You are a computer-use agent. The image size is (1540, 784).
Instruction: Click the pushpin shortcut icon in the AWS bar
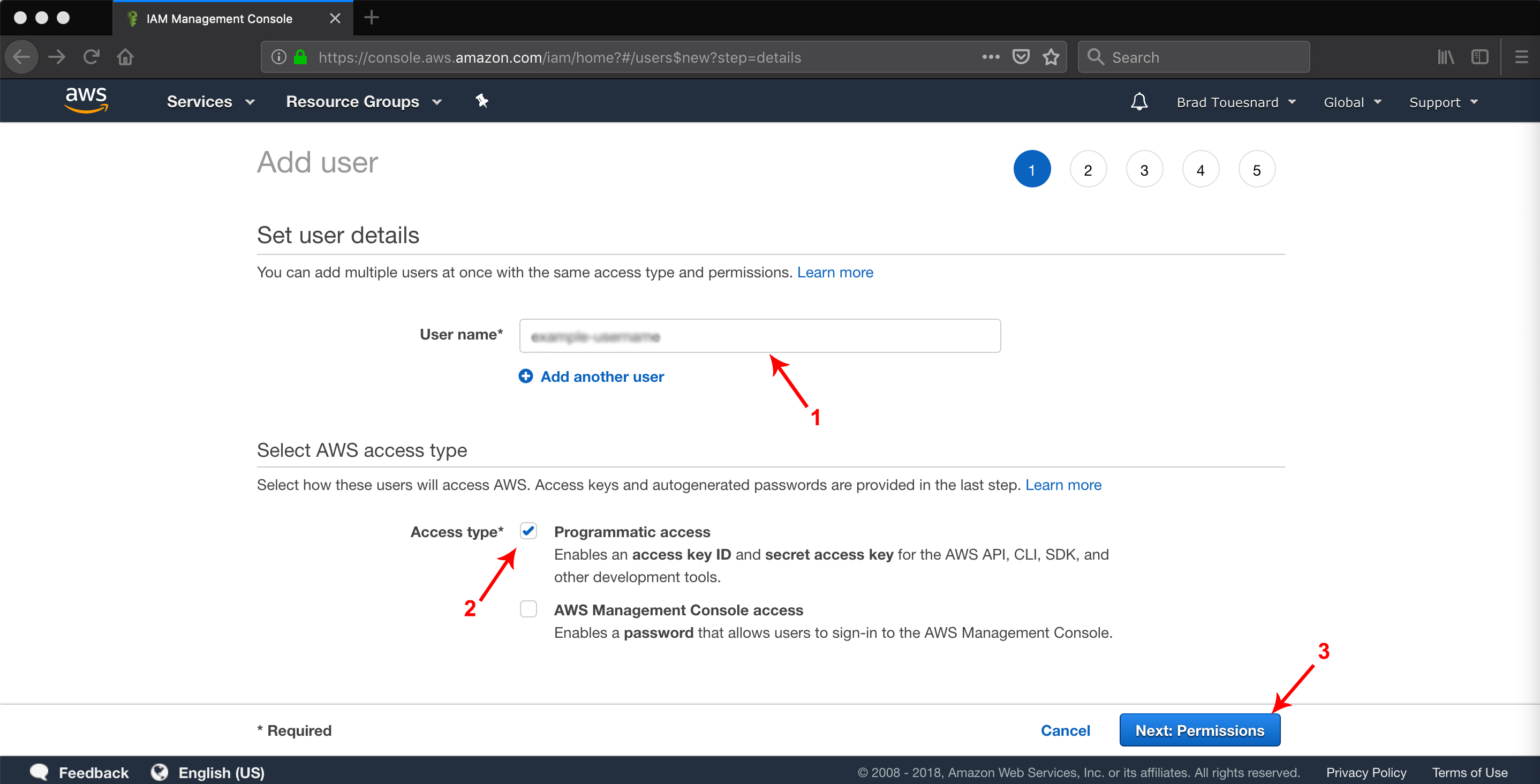pos(482,101)
